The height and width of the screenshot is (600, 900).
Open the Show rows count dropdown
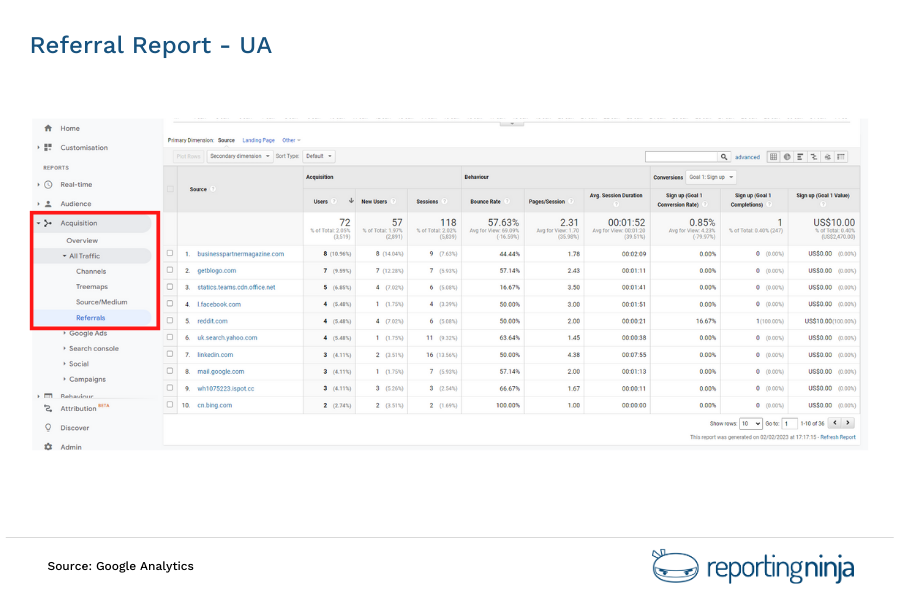coord(751,424)
